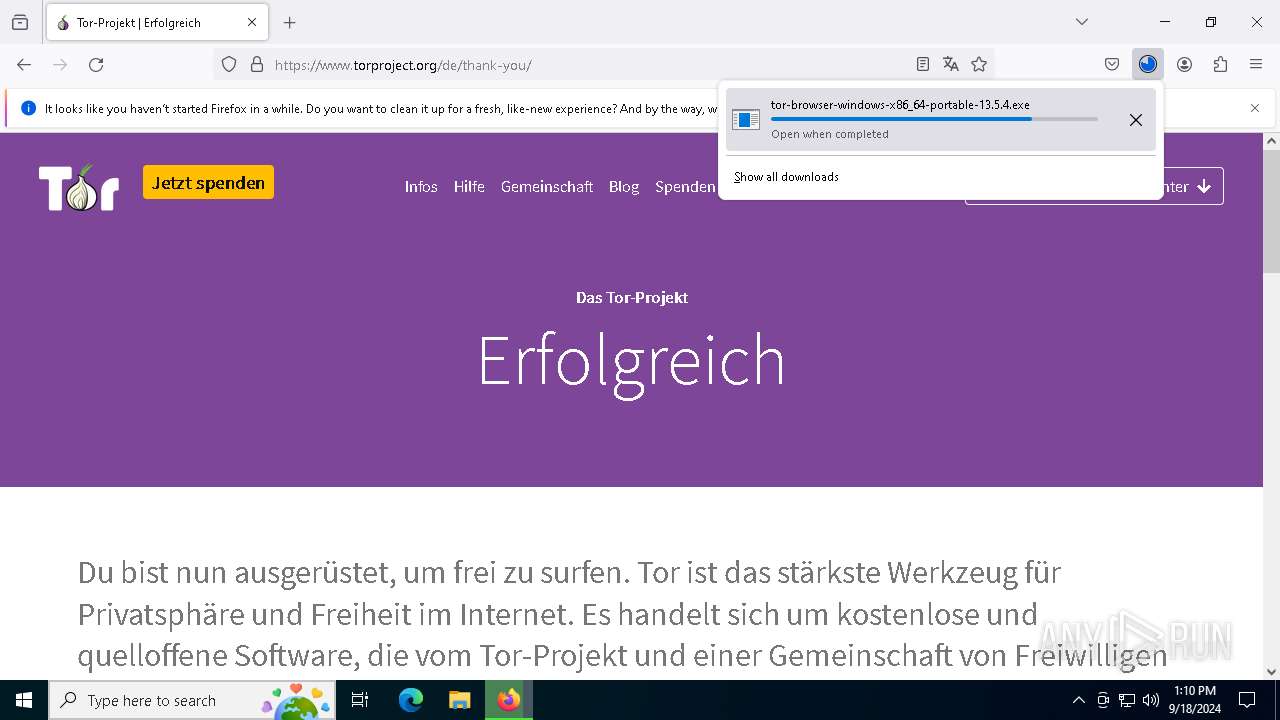Show hidden tray icons chevron

coord(1078,700)
